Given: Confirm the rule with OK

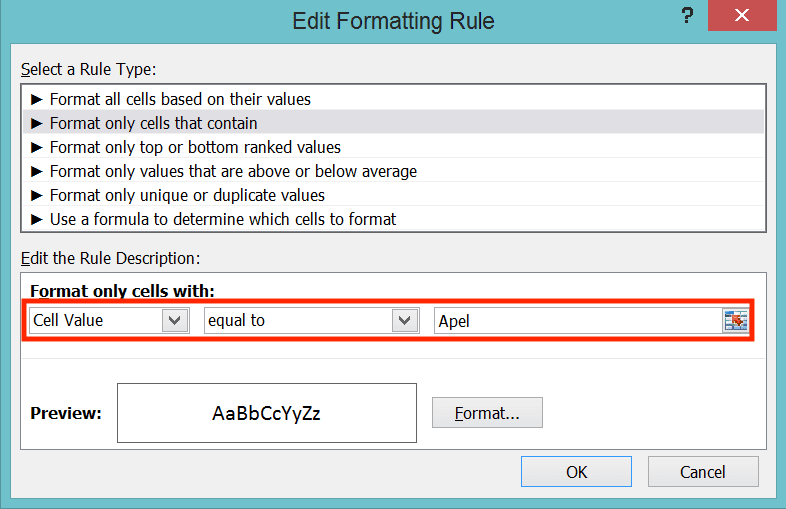Looking at the screenshot, I should coord(576,471).
